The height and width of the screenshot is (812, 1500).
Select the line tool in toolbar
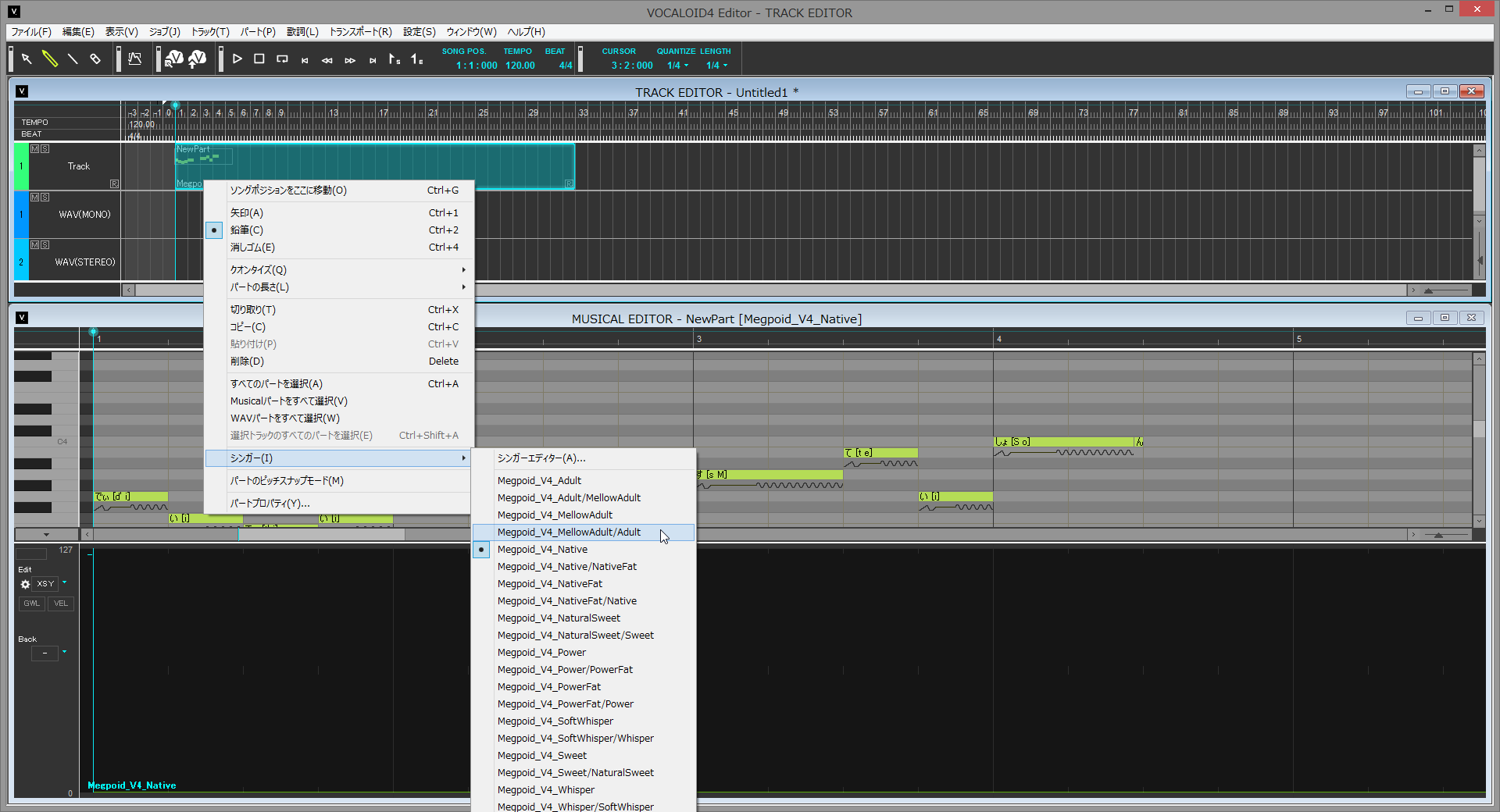(x=73, y=59)
